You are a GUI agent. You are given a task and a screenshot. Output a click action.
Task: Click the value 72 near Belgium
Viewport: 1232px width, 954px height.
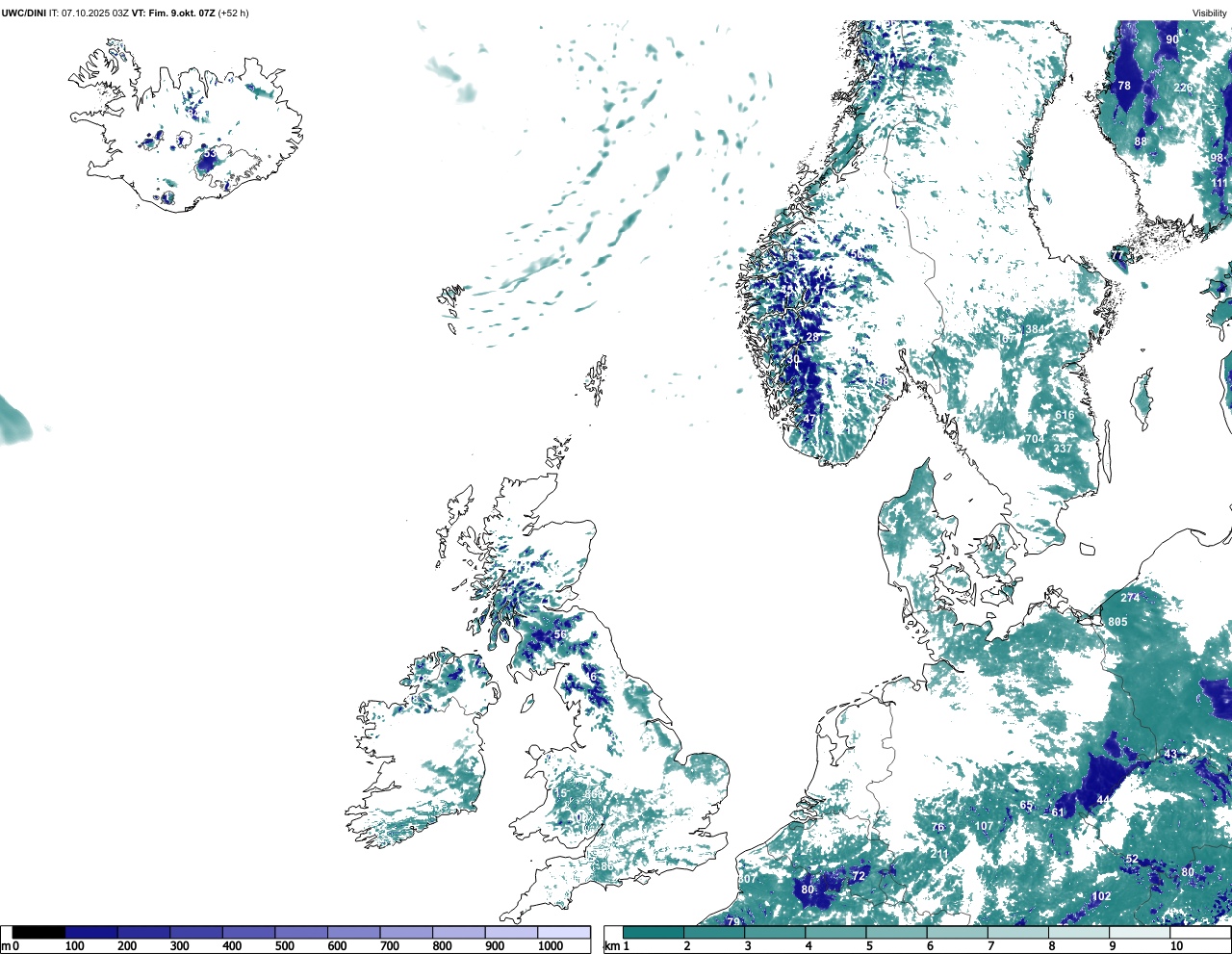859,876
